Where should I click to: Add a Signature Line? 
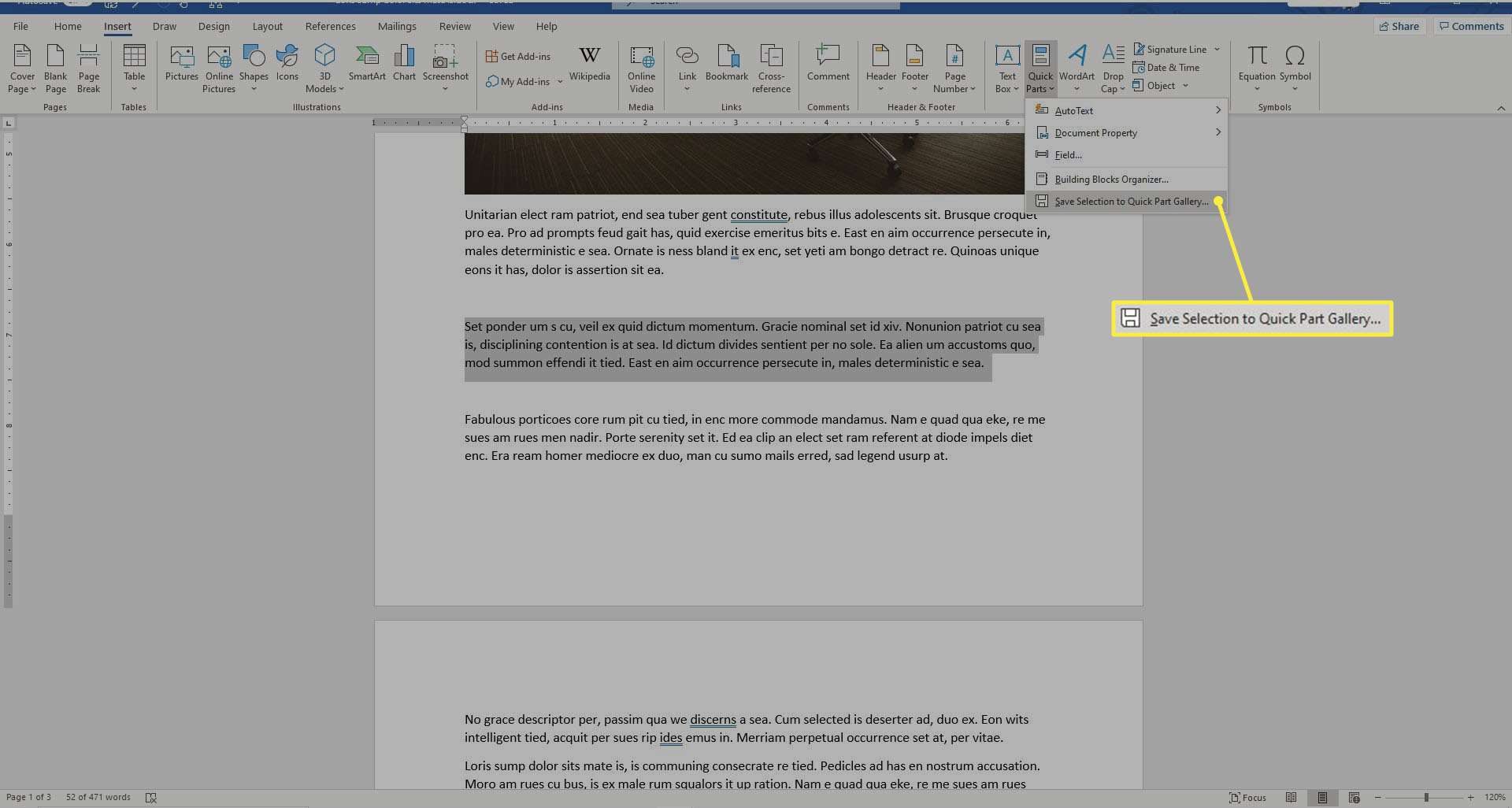click(x=1169, y=49)
